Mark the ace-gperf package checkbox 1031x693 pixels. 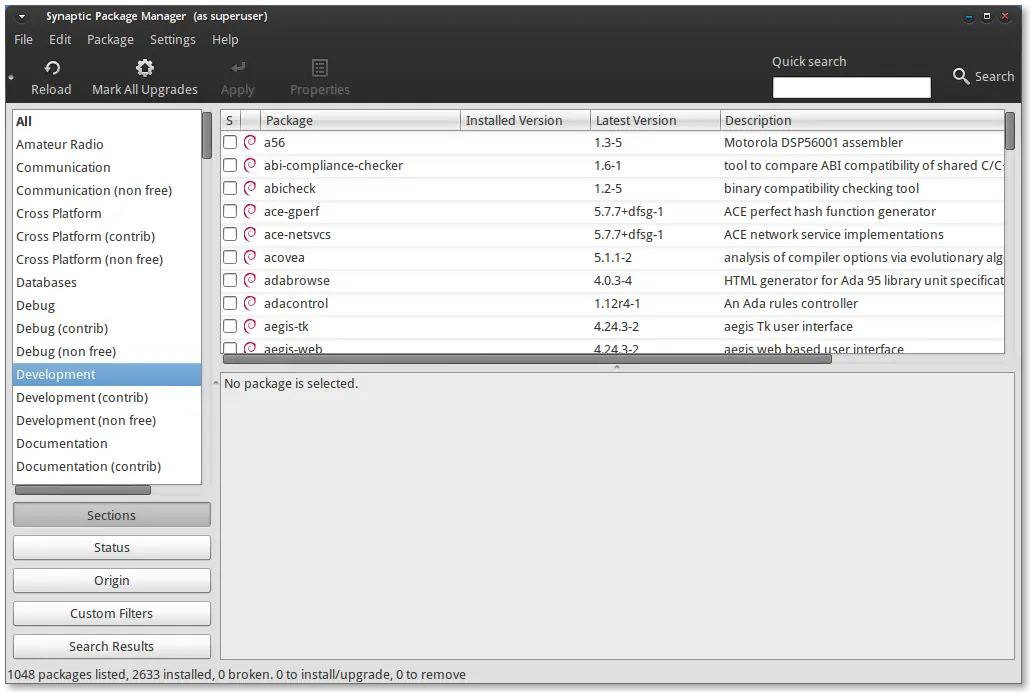pos(229,211)
